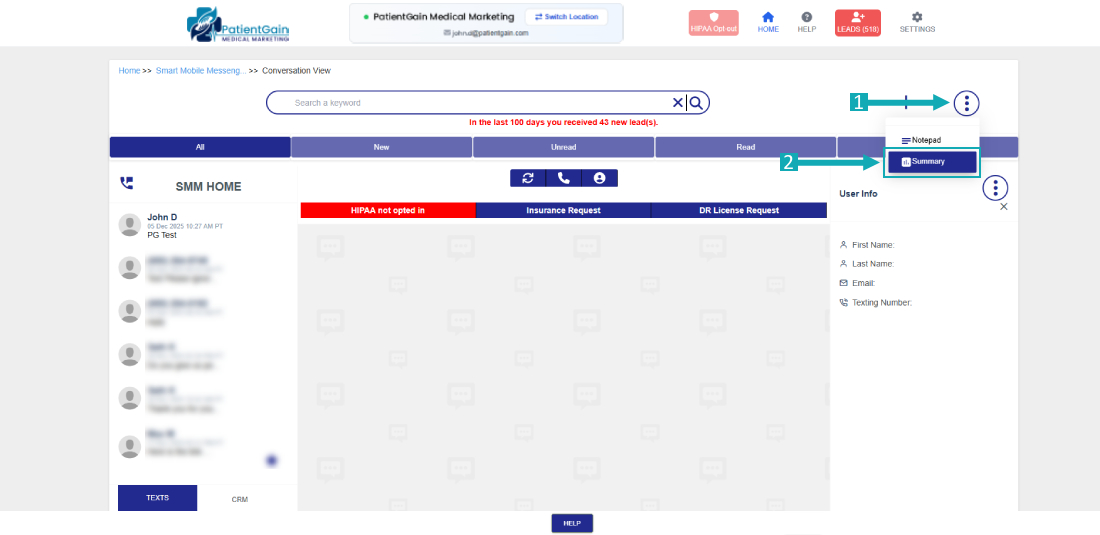Click the Insurance Request button
The image size is (1100, 535).
(563, 210)
